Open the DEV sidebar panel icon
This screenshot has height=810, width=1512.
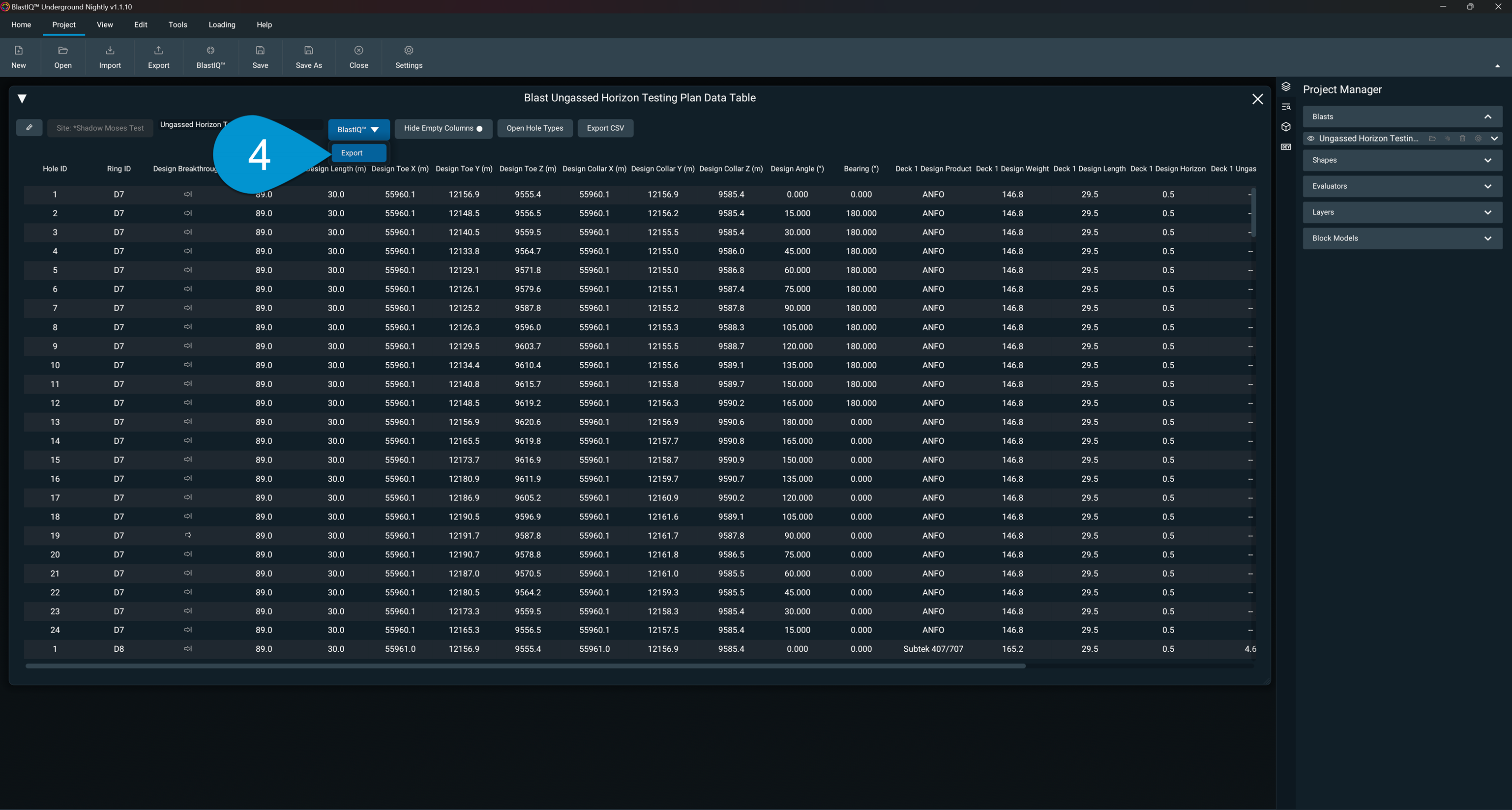(1286, 146)
